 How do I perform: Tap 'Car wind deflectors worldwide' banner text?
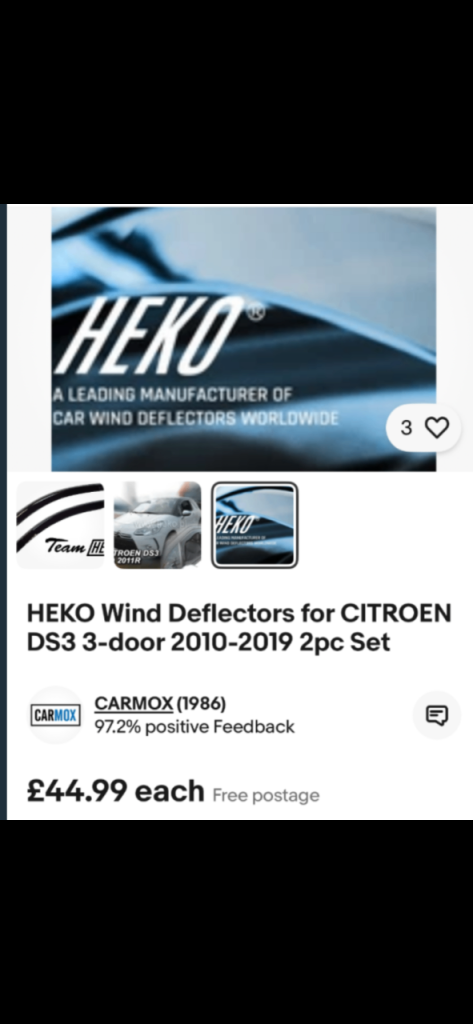(196, 418)
